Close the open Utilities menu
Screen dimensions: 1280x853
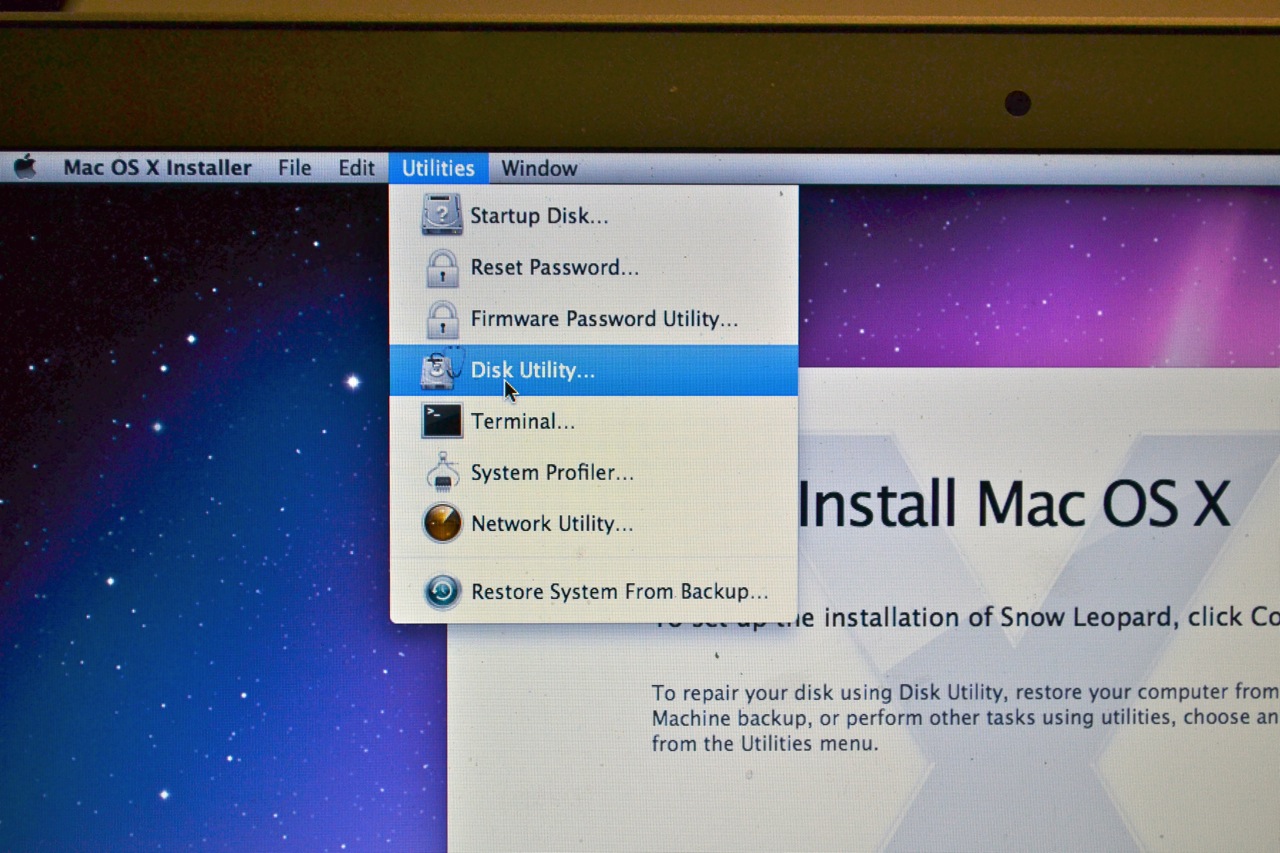(438, 168)
